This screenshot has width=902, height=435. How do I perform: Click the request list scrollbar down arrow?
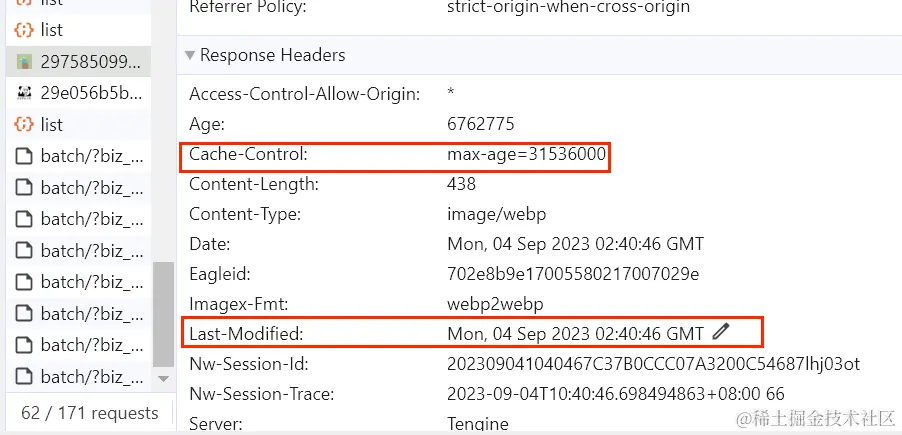(x=163, y=379)
